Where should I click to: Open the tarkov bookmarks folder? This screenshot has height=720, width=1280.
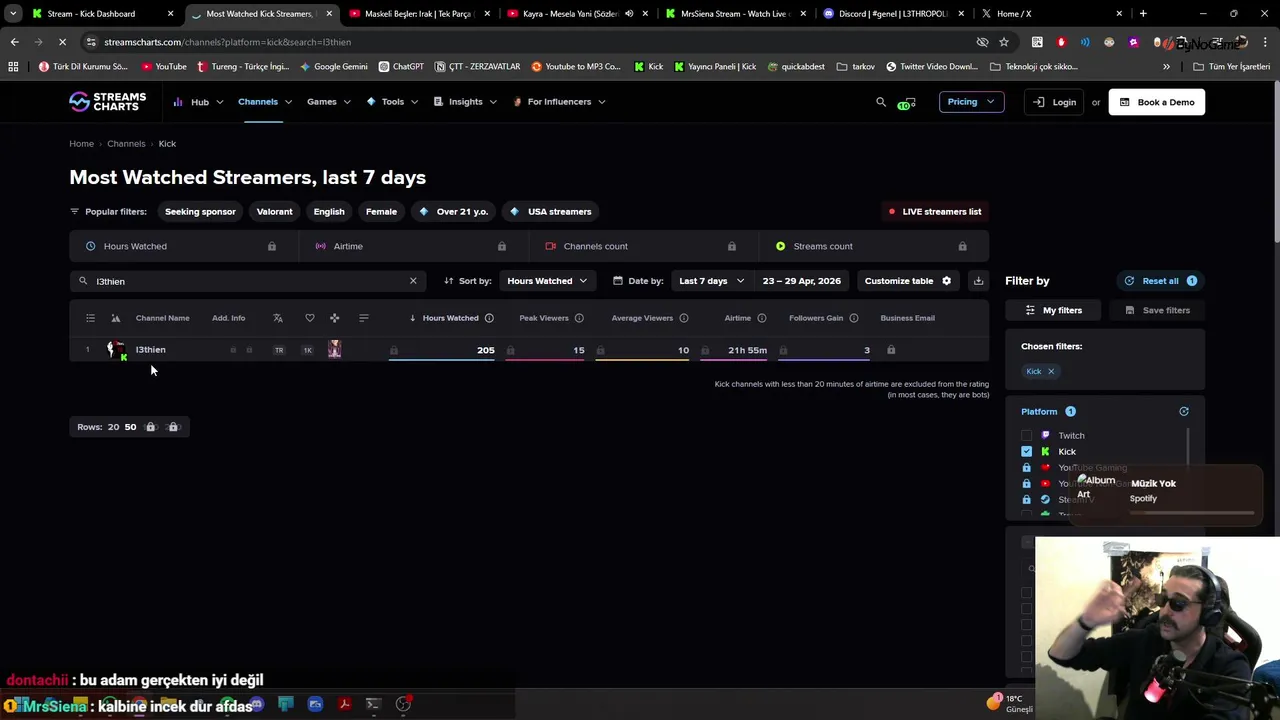pos(856,67)
